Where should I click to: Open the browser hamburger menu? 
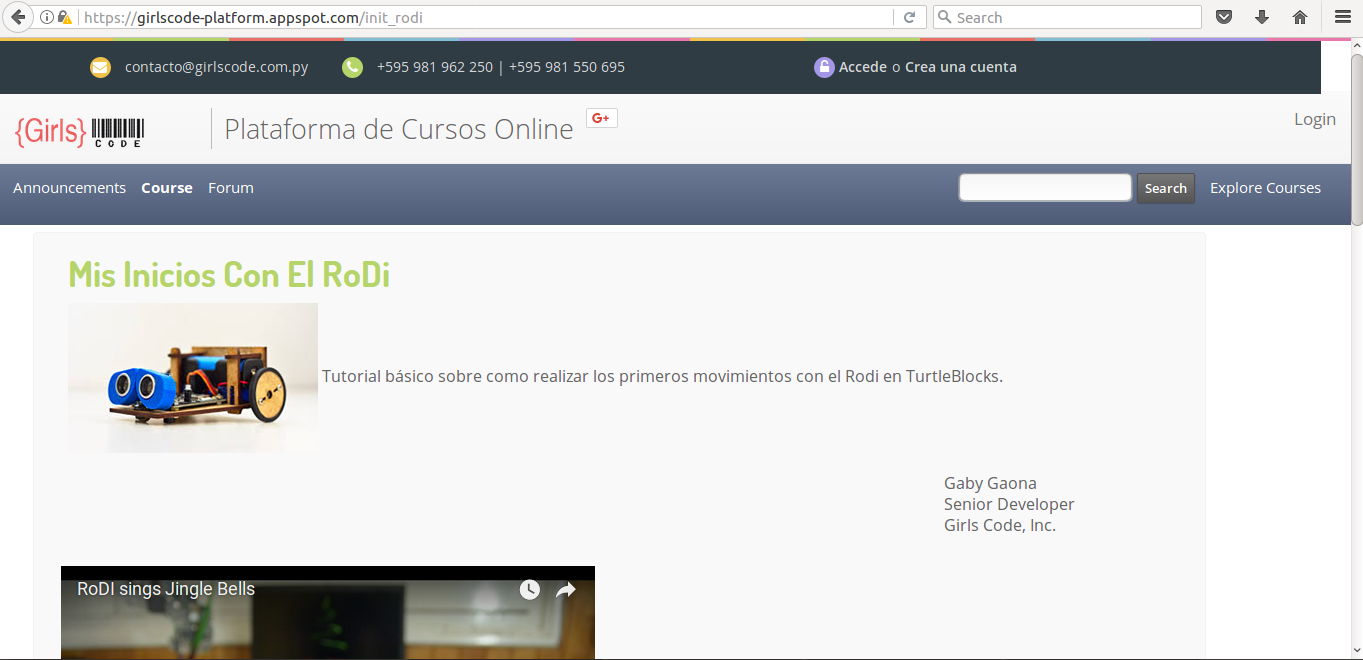pyautogui.click(x=1343, y=17)
